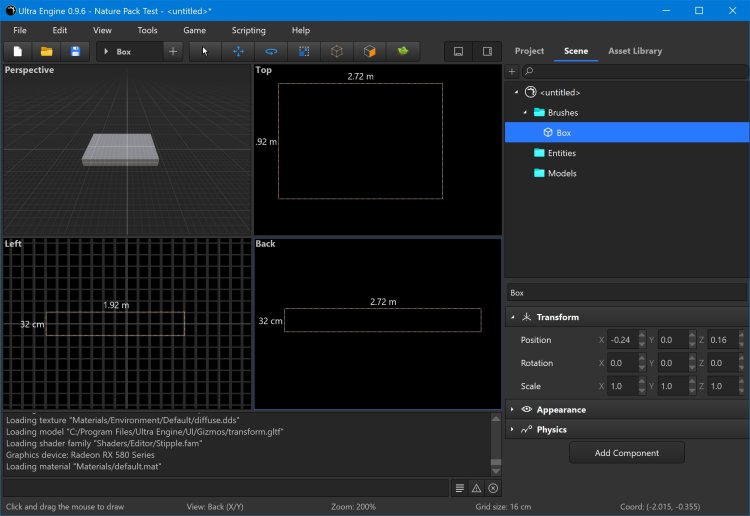Toggle the console errors filter icon

click(493, 488)
